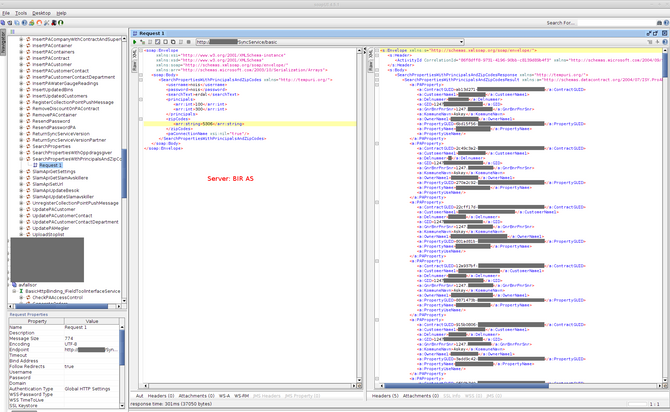Click the Request 1 icon in the navigator tree
The width and height of the screenshot is (670, 412).
coord(35,165)
